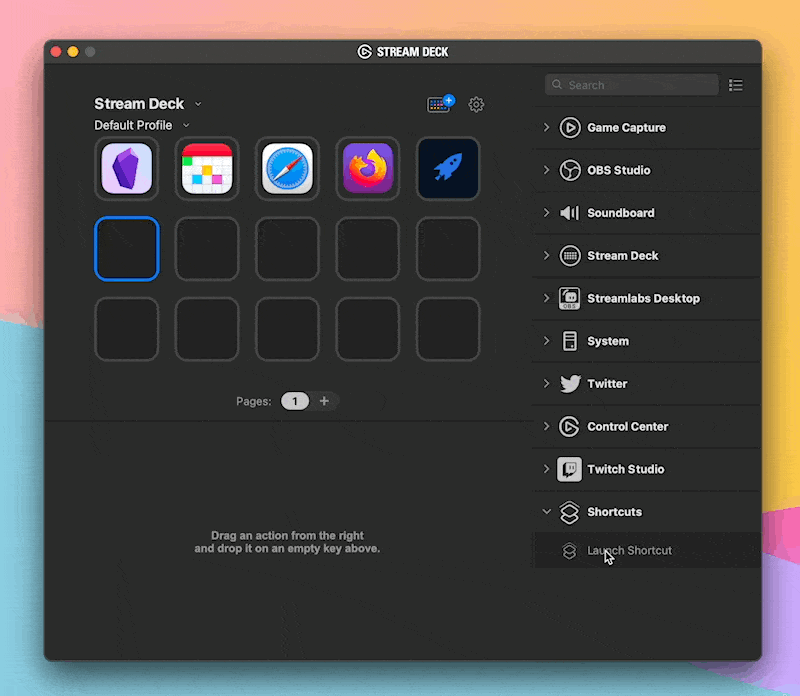Click the Streamlabs Desktop label
800x696 pixels.
(644, 299)
